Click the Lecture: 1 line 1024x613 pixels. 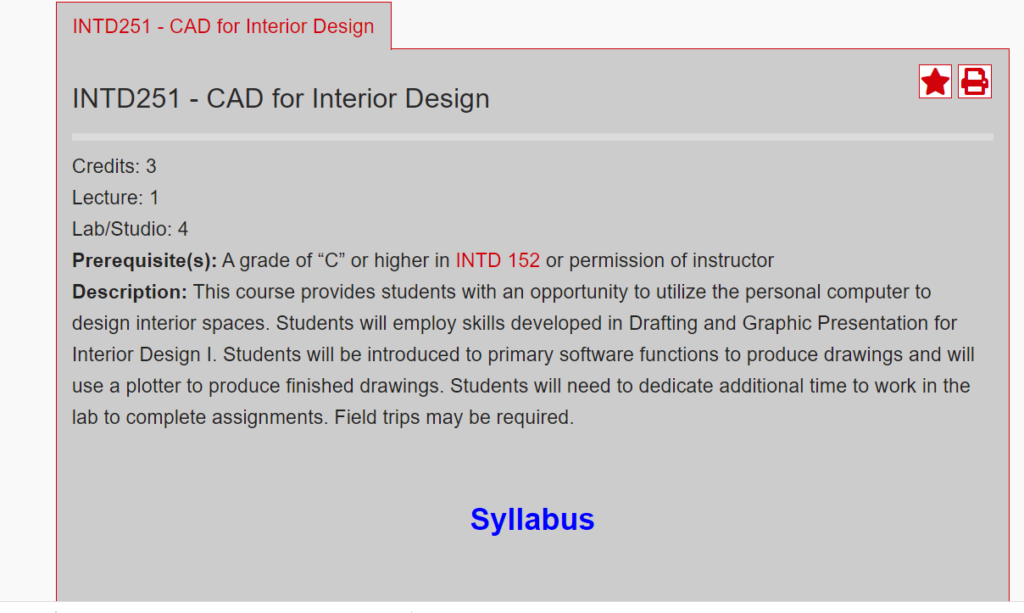click(116, 198)
